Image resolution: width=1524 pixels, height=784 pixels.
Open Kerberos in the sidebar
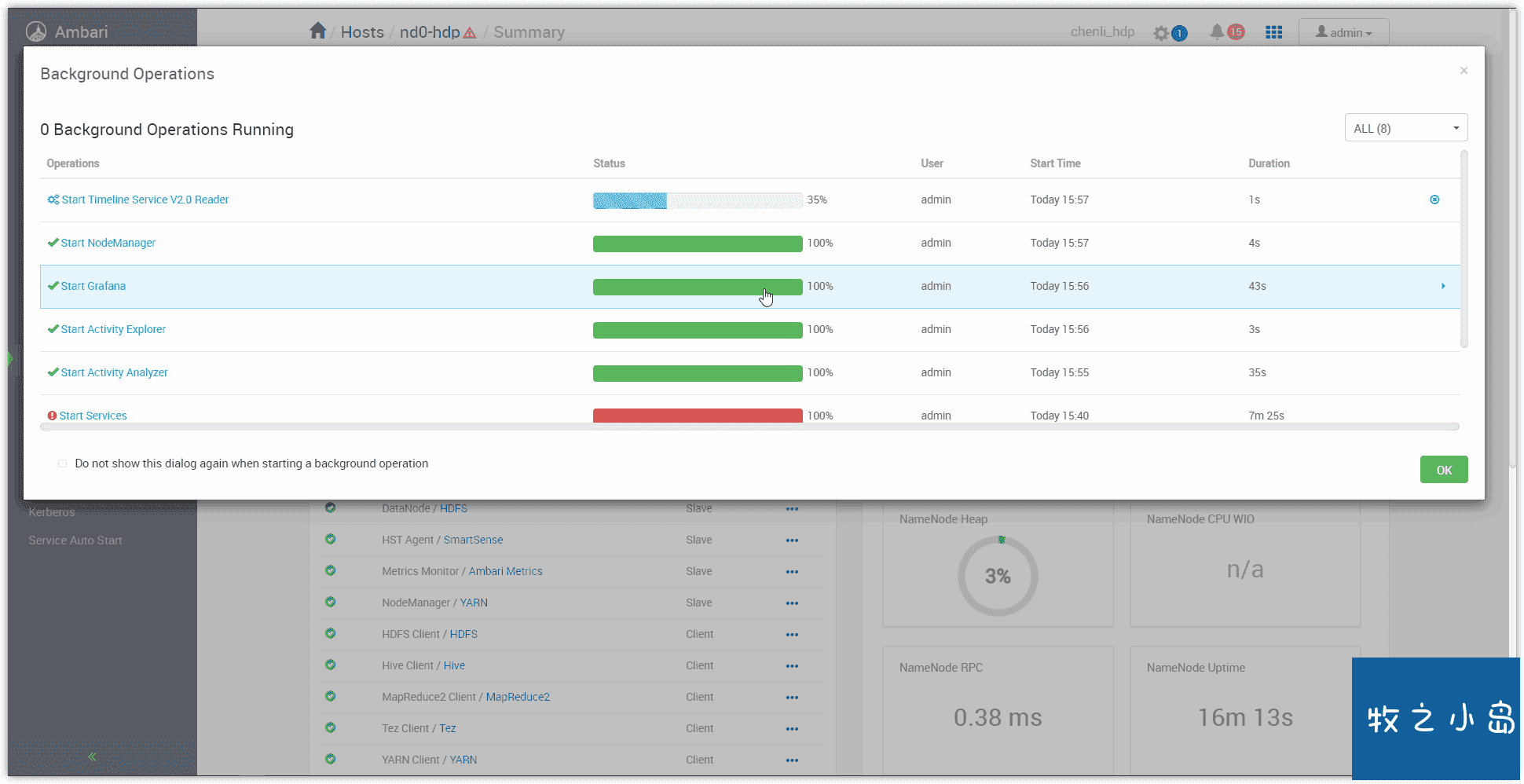tap(52, 512)
